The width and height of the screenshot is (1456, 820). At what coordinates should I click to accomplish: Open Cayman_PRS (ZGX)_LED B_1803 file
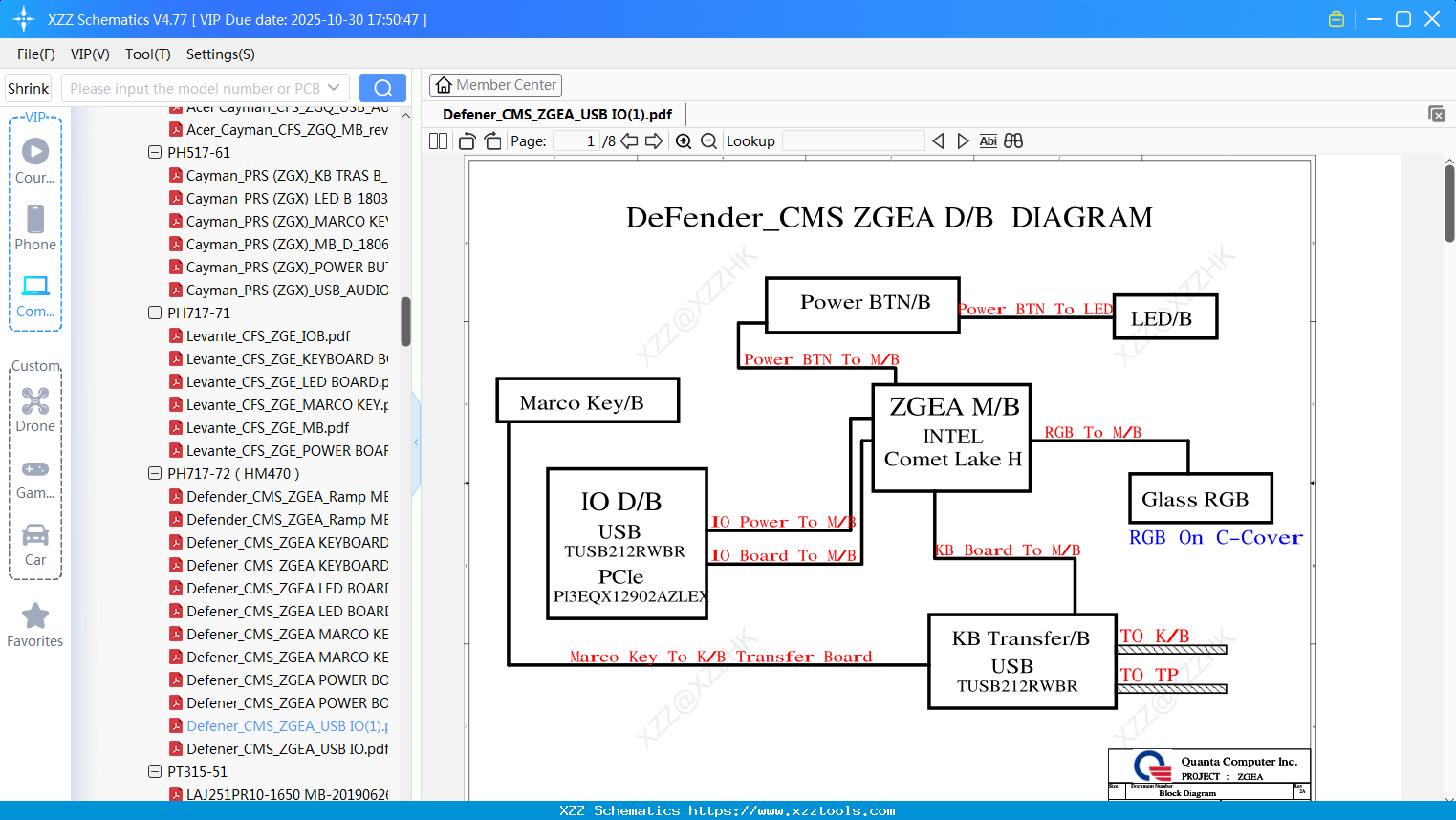point(279,198)
